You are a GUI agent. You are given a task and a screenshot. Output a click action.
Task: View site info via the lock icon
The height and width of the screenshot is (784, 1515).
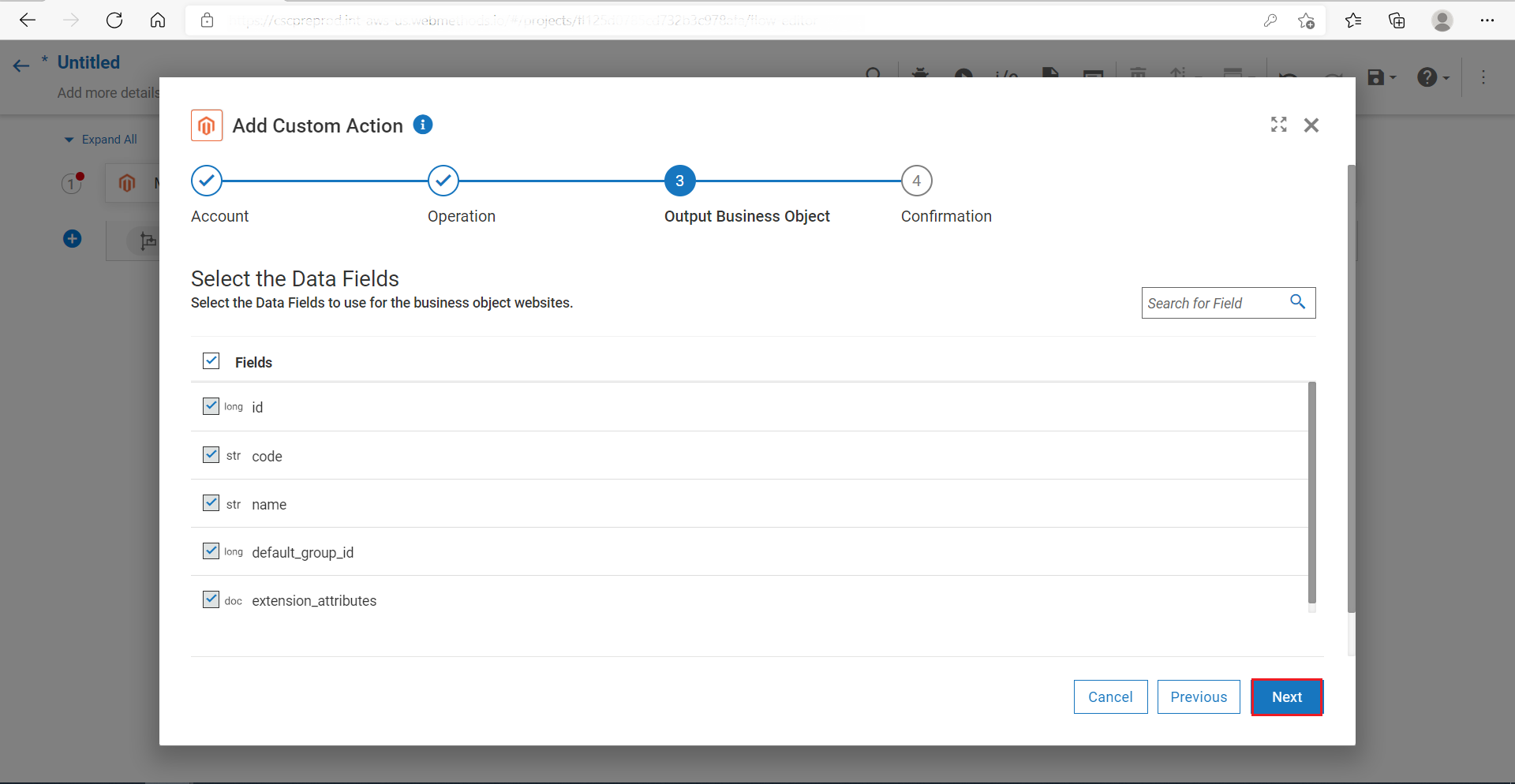tap(207, 21)
